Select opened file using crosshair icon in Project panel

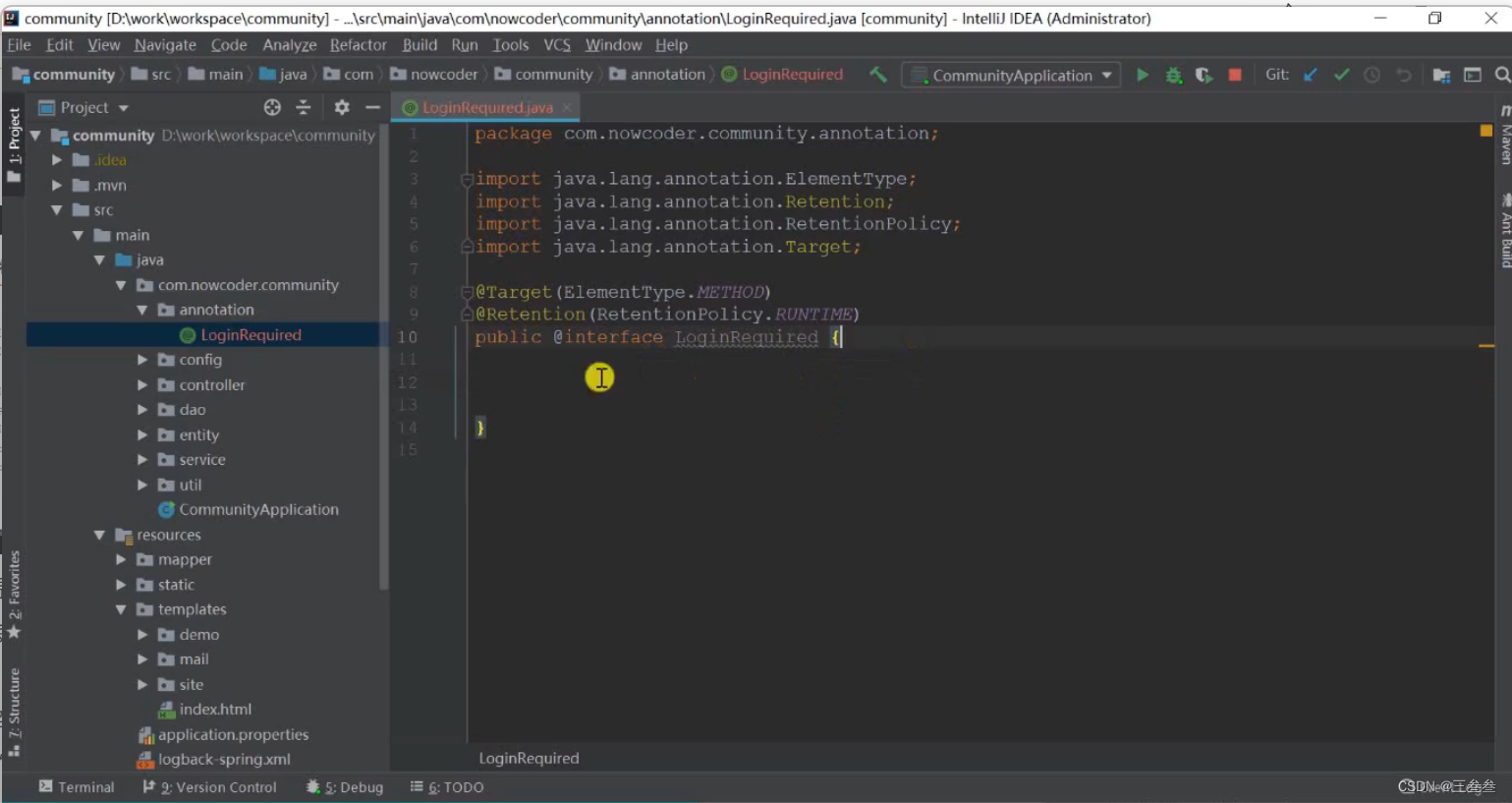(x=271, y=107)
